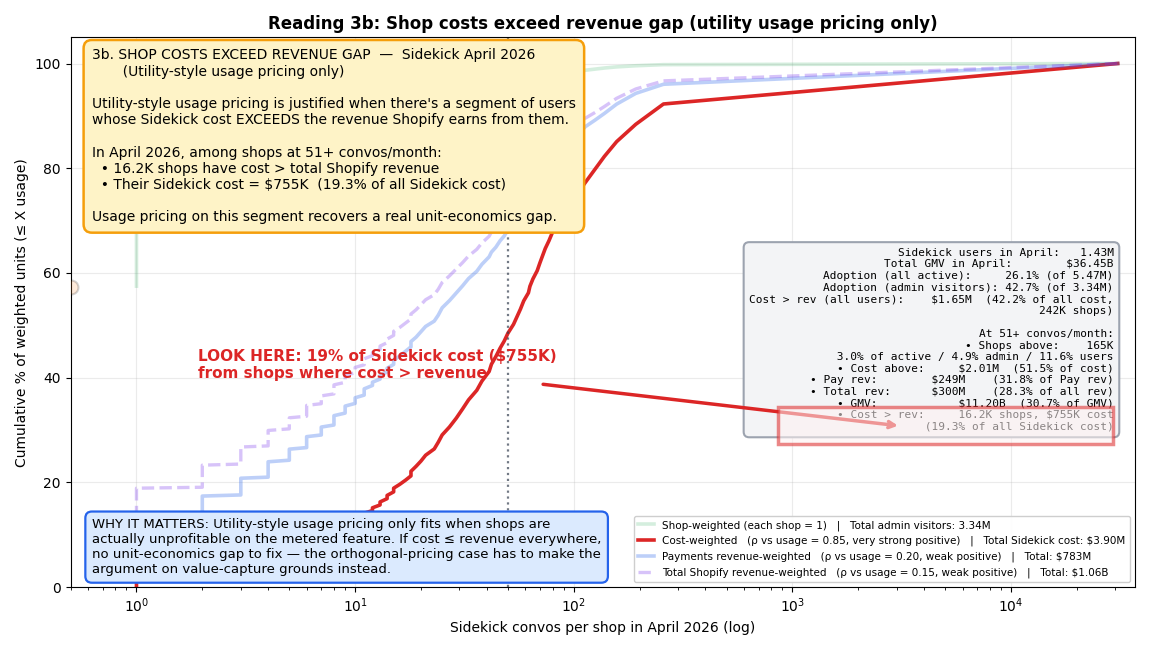This screenshot has height=650, width=1150.
Task: Click red annotation "LOOK HERE: 19% of Sidekick cost ($755K)"
Action: (377, 356)
